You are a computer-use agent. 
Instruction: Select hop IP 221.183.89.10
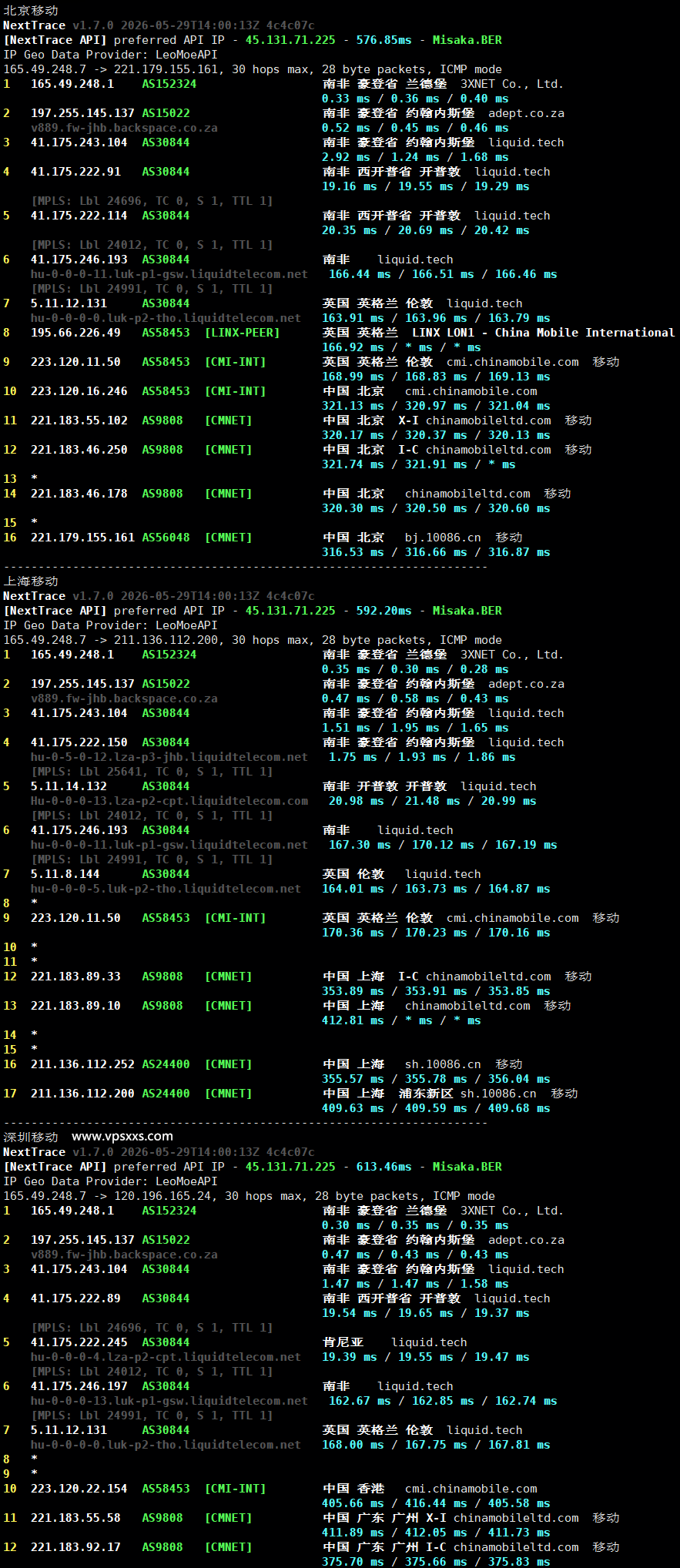tap(75, 1006)
